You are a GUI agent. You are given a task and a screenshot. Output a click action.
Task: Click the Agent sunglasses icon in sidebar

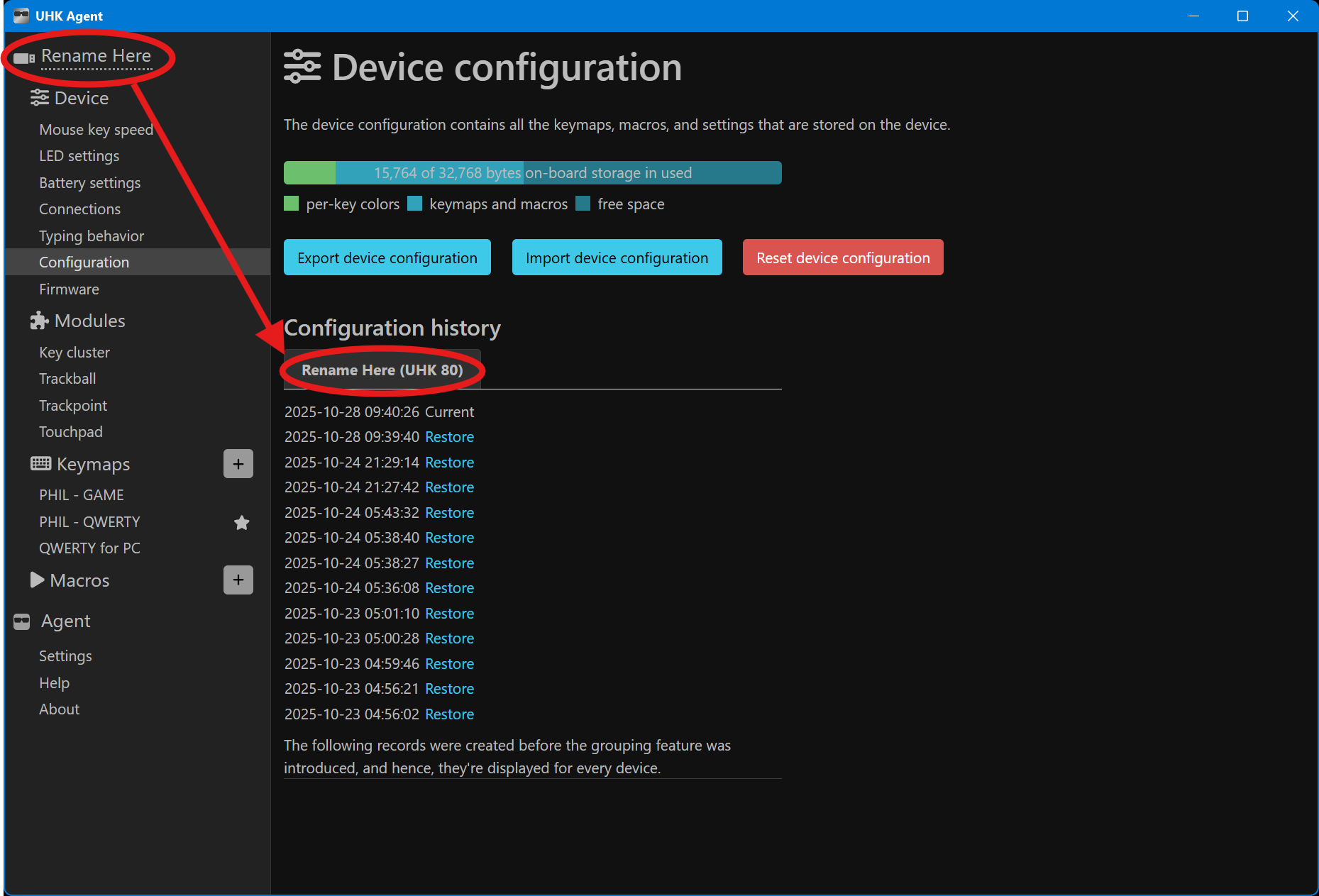coord(22,621)
